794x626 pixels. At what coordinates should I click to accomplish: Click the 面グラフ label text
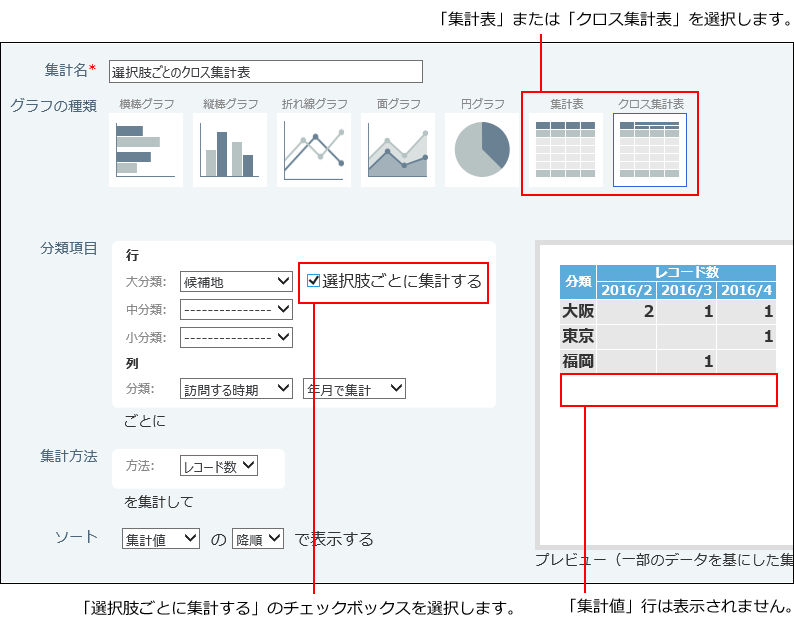click(x=399, y=104)
